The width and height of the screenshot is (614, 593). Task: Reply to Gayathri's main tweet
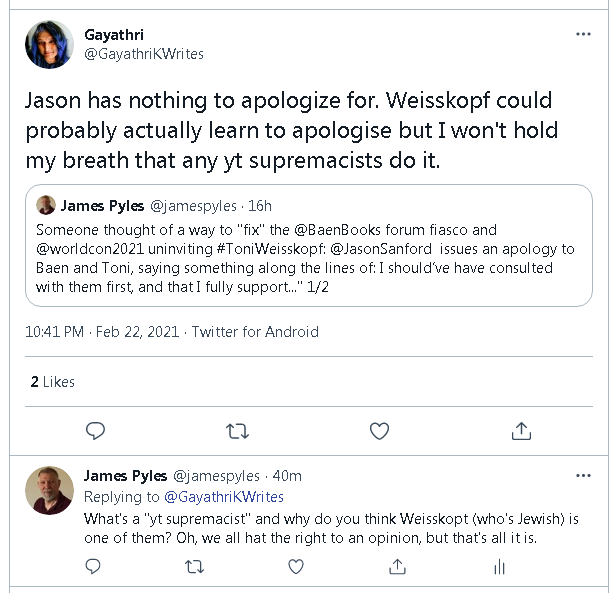[x=95, y=431]
